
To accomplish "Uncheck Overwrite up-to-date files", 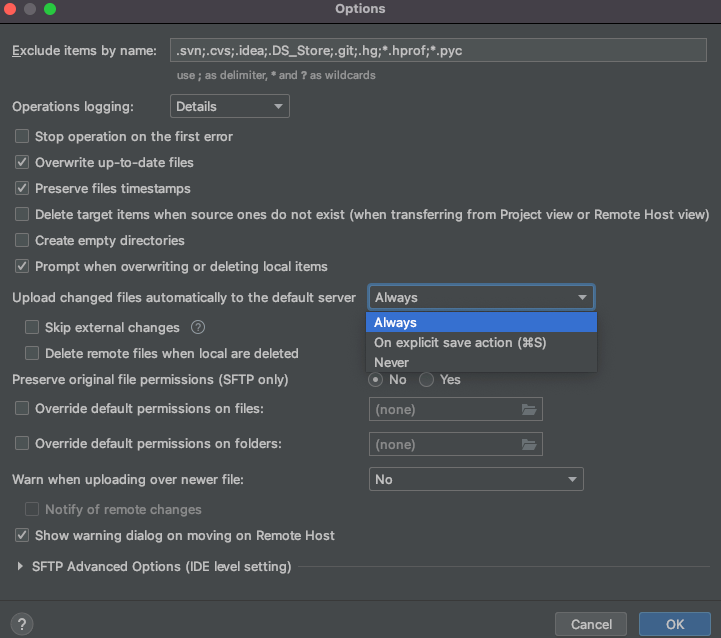I will (x=22, y=163).
